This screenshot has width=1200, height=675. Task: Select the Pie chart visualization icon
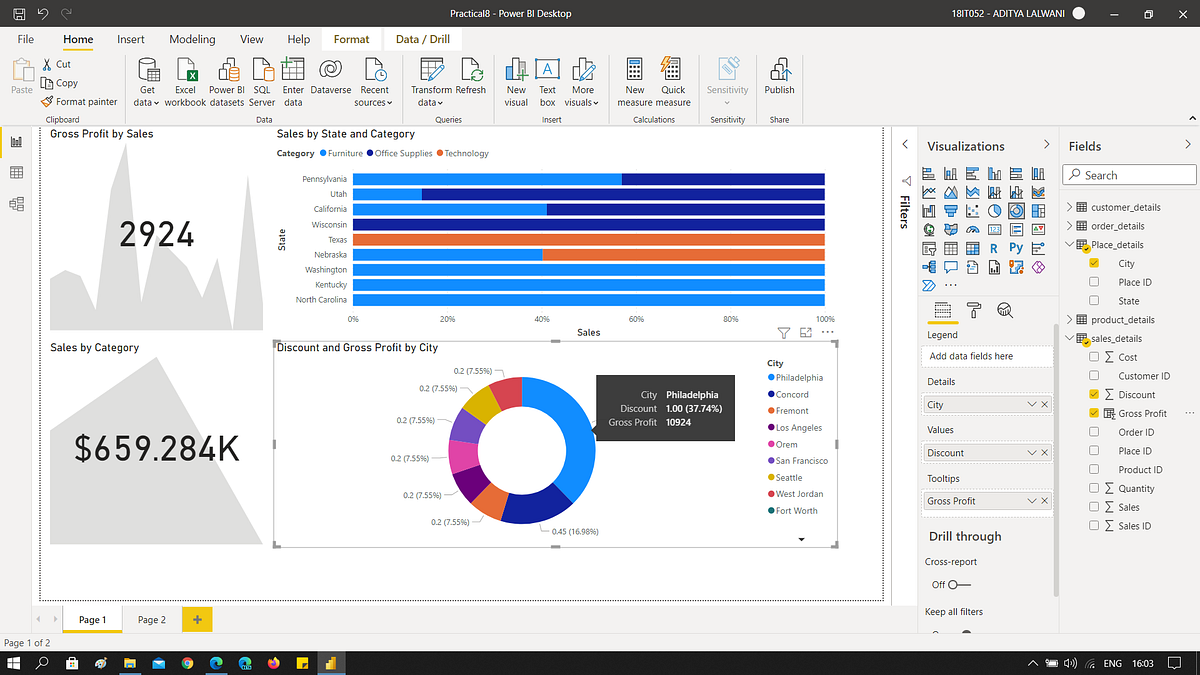tap(995, 211)
